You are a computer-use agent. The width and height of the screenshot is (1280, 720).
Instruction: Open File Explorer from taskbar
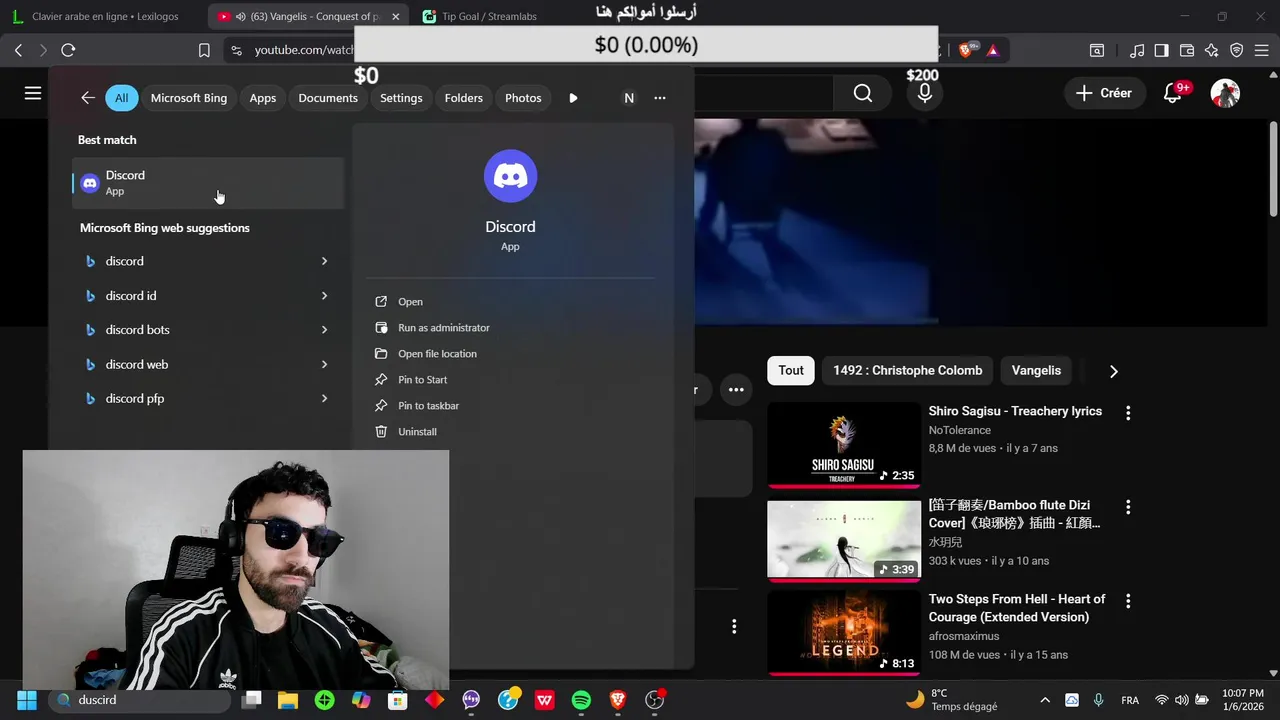pos(288,700)
